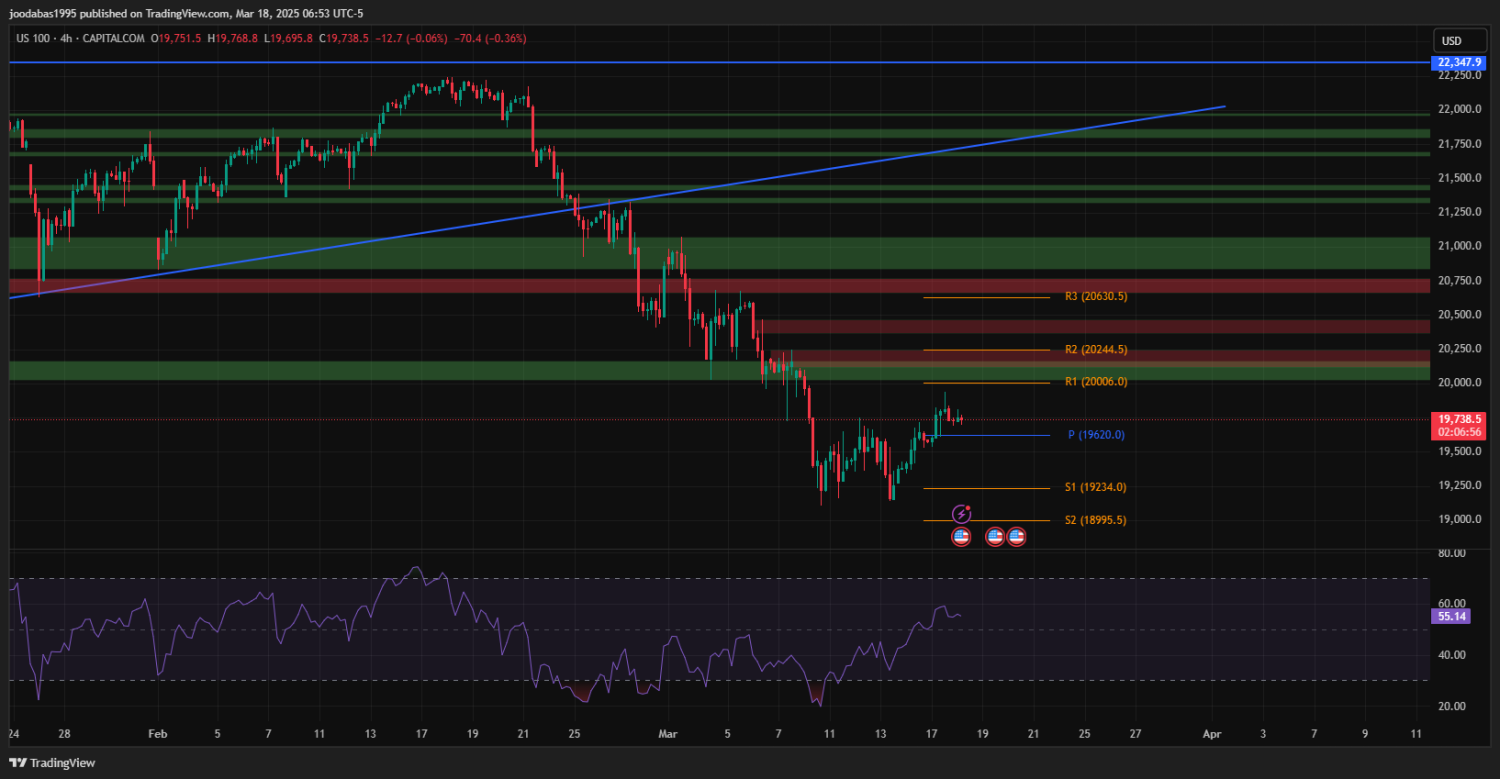This screenshot has height=779, width=1500.
Task: Click the 21,250.0 price axis label
Action: (1458, 212)
